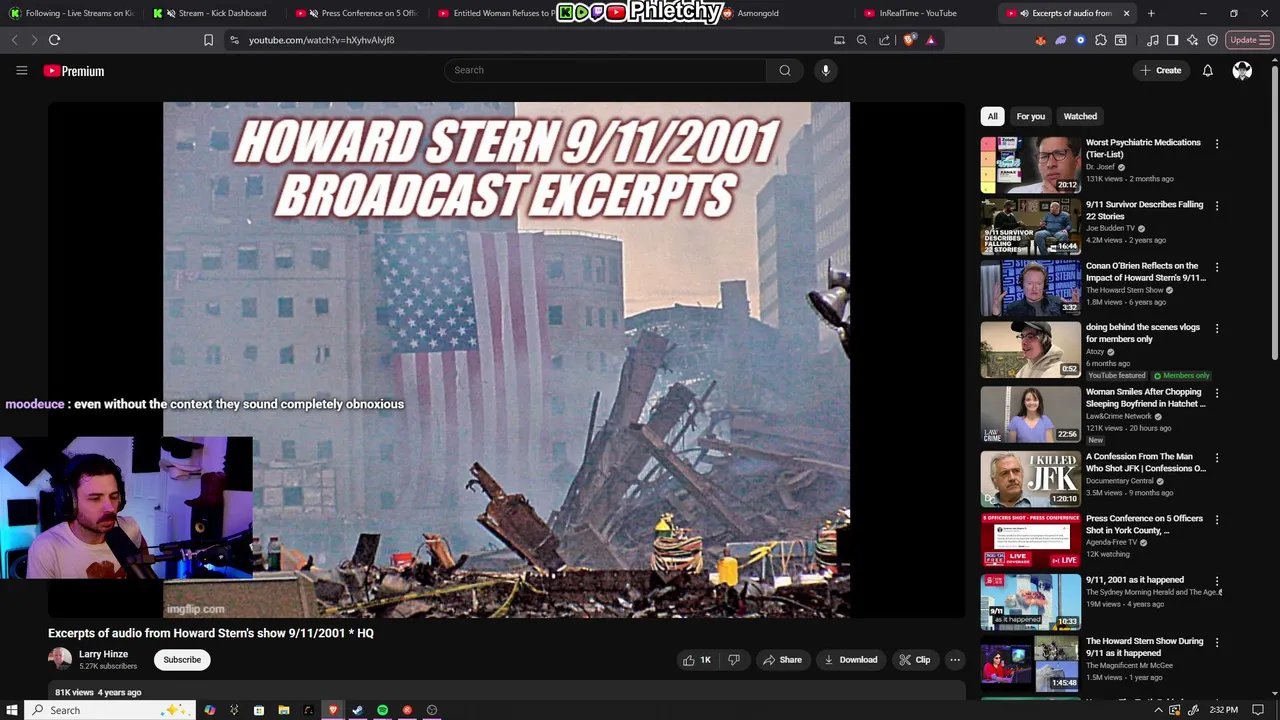
Task: Switch to InRealTime - YouTube tab
Action: (x=925, y=13)
